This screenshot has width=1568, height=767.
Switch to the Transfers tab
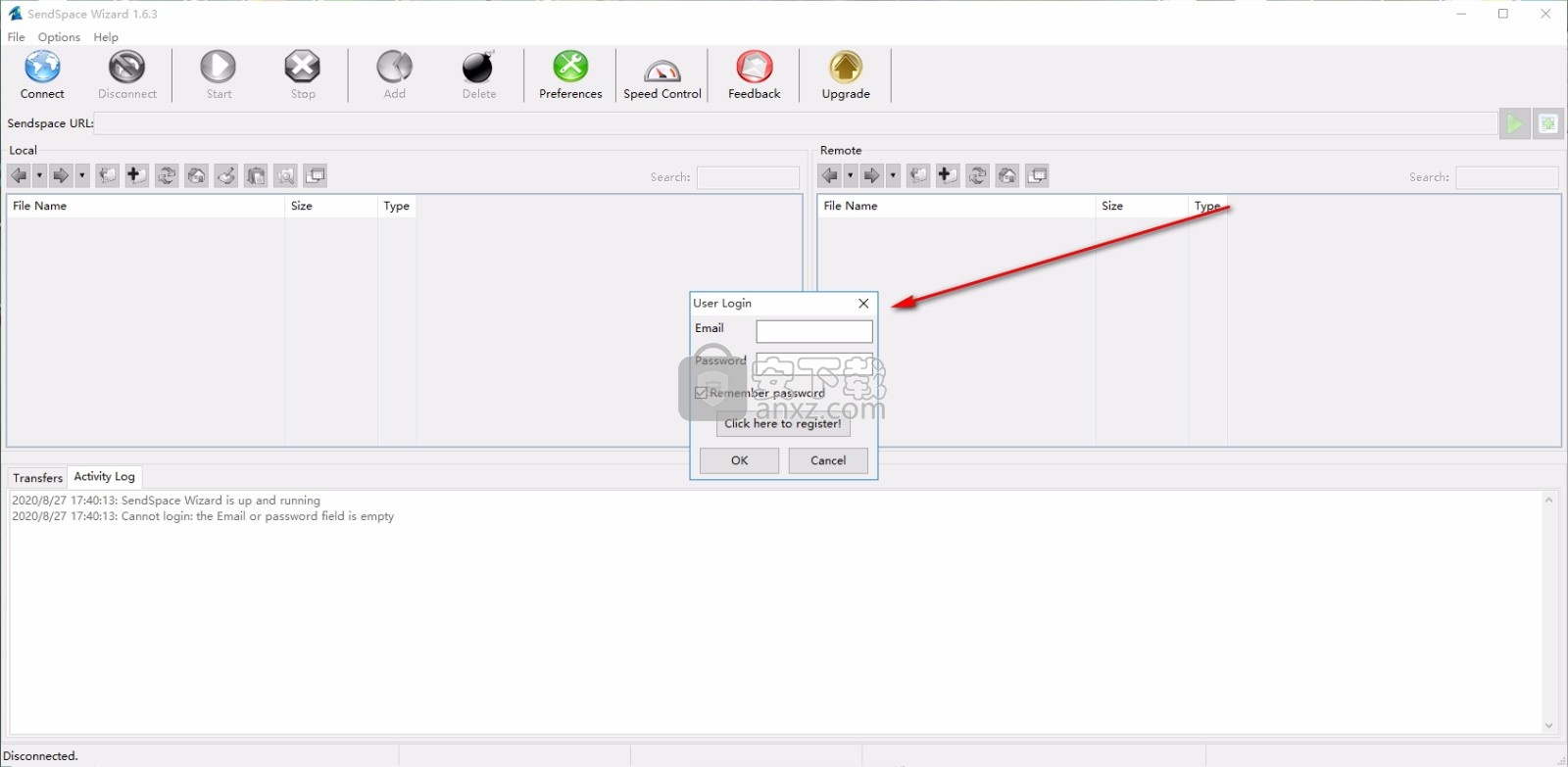coord(38,478)
